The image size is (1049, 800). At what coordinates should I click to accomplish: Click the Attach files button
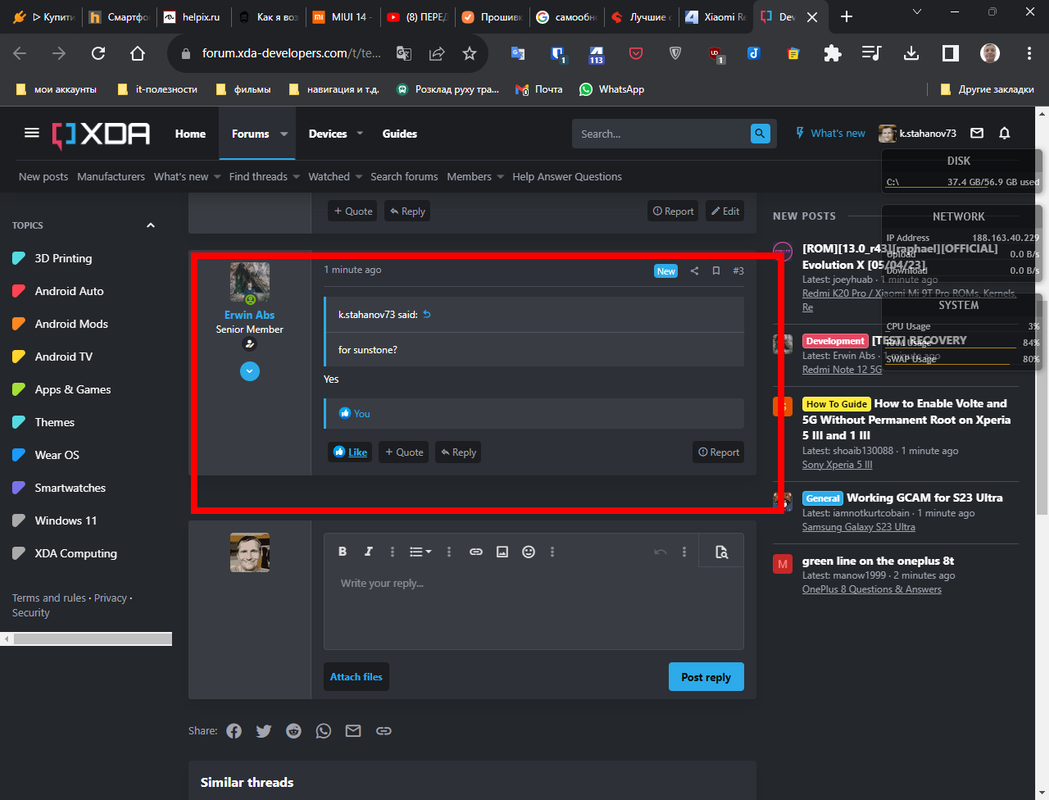pos(356,677)
